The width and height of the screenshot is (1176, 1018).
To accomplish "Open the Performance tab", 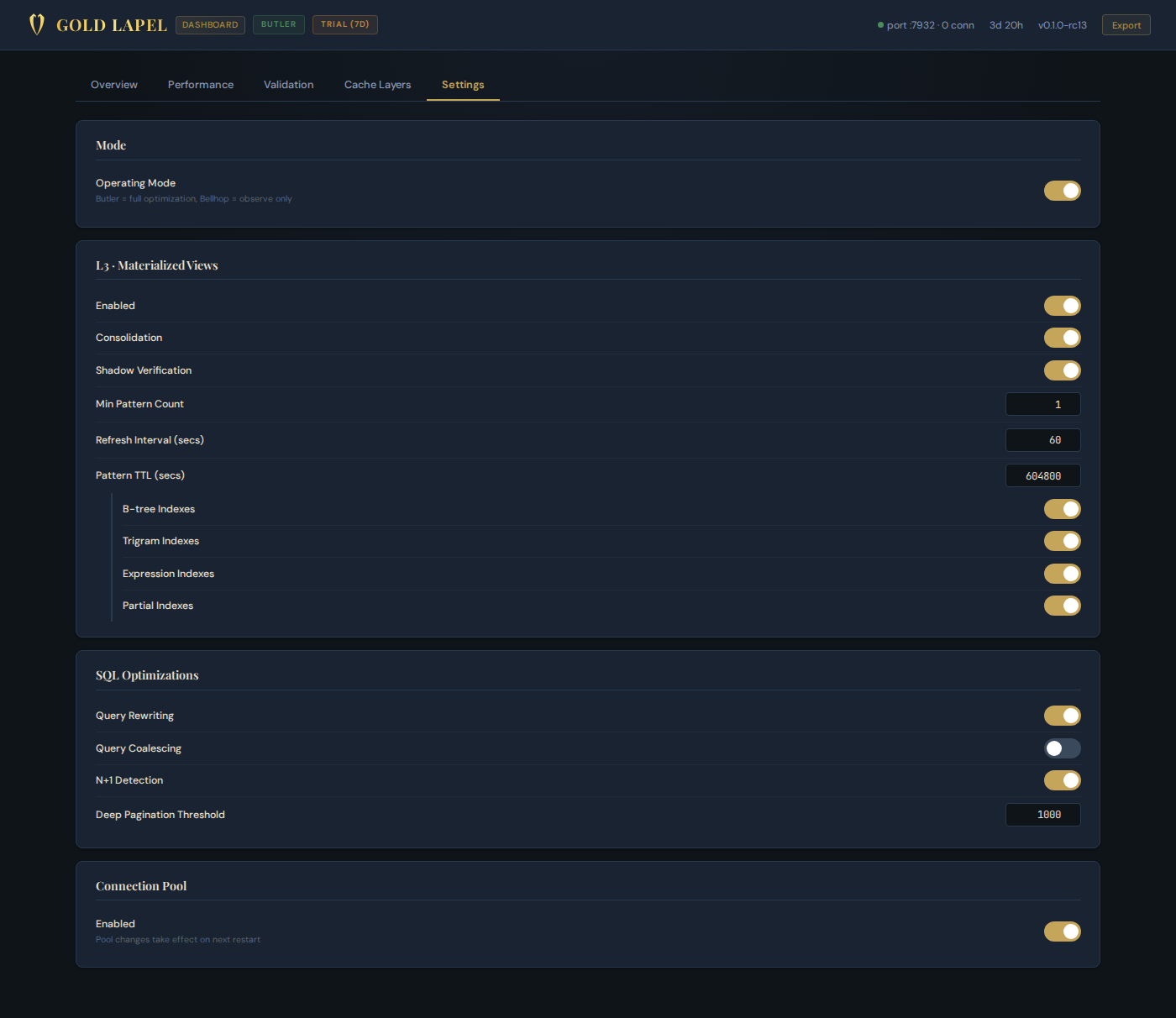I will [201, 84].
